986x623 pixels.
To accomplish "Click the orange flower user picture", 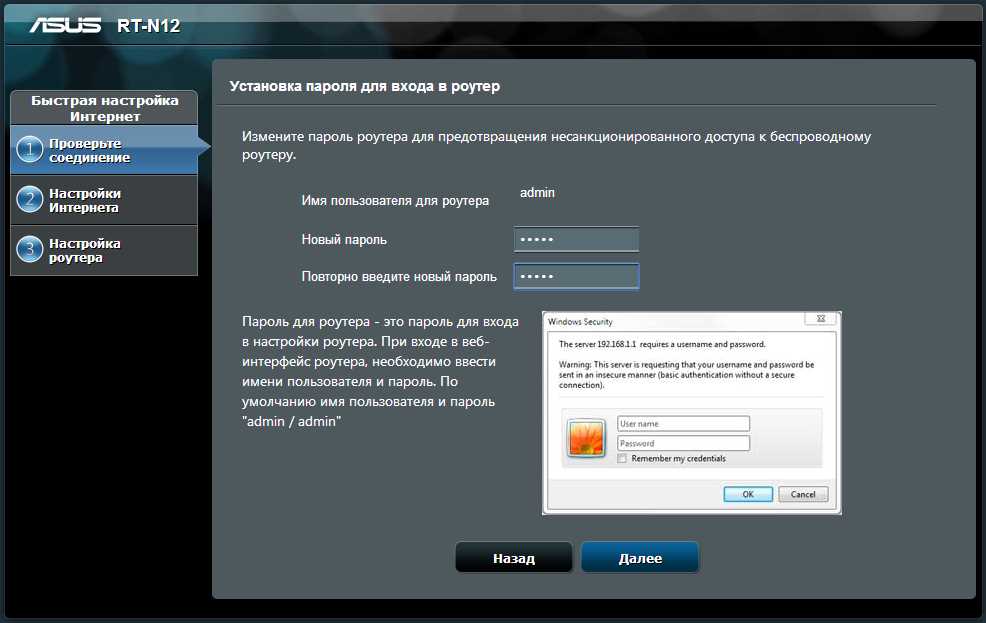I will click(586, 438).
